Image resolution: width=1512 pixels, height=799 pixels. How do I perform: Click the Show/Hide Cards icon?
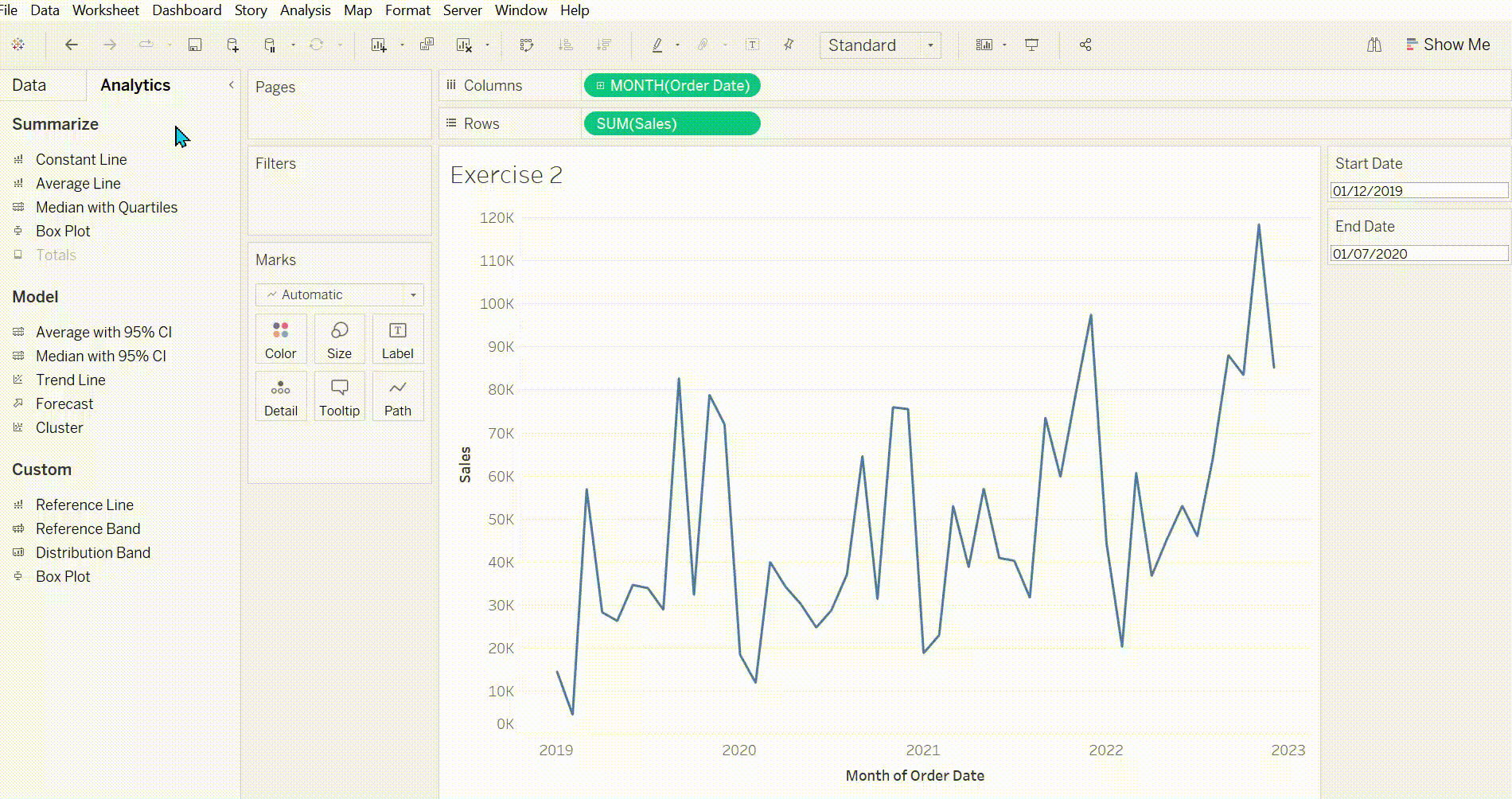click(984, 45)
